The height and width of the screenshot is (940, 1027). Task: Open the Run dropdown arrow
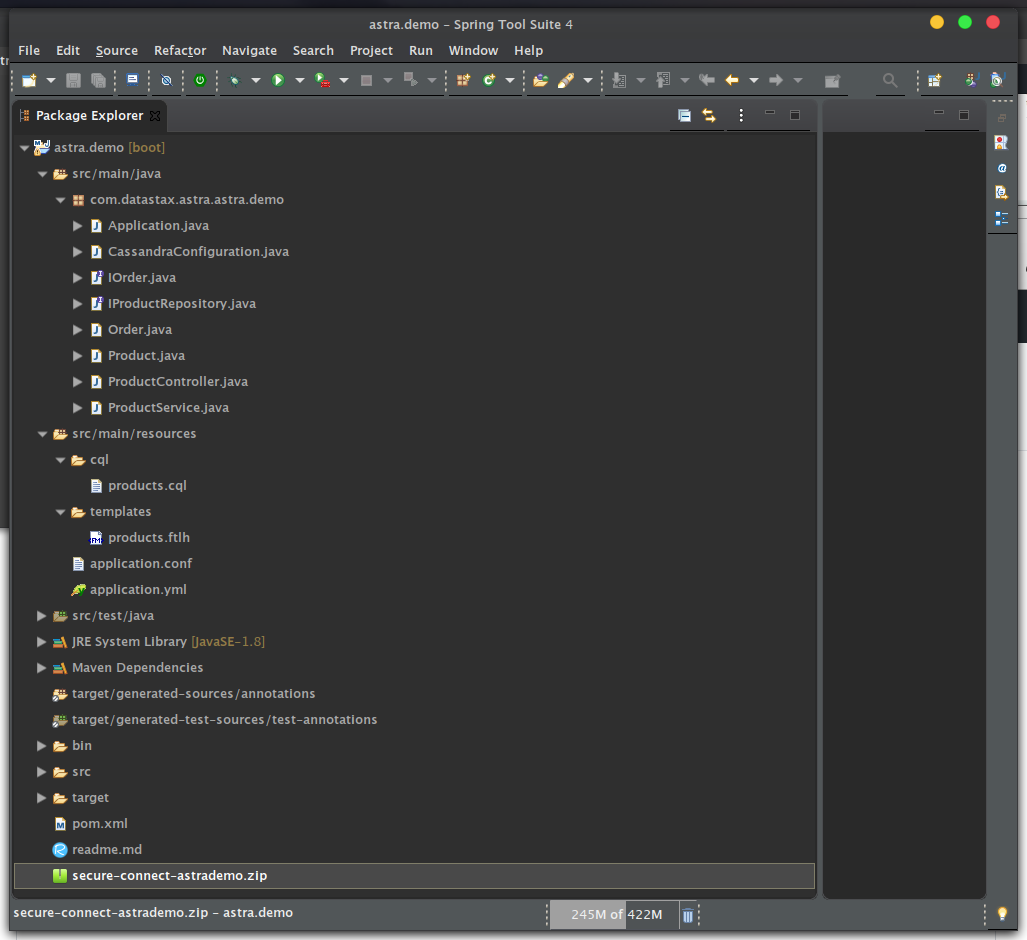tap(300, 81)
